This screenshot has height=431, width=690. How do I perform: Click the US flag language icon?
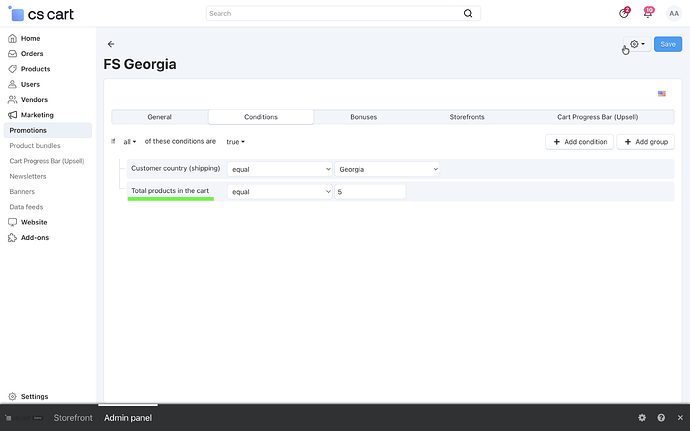(662, 93)
